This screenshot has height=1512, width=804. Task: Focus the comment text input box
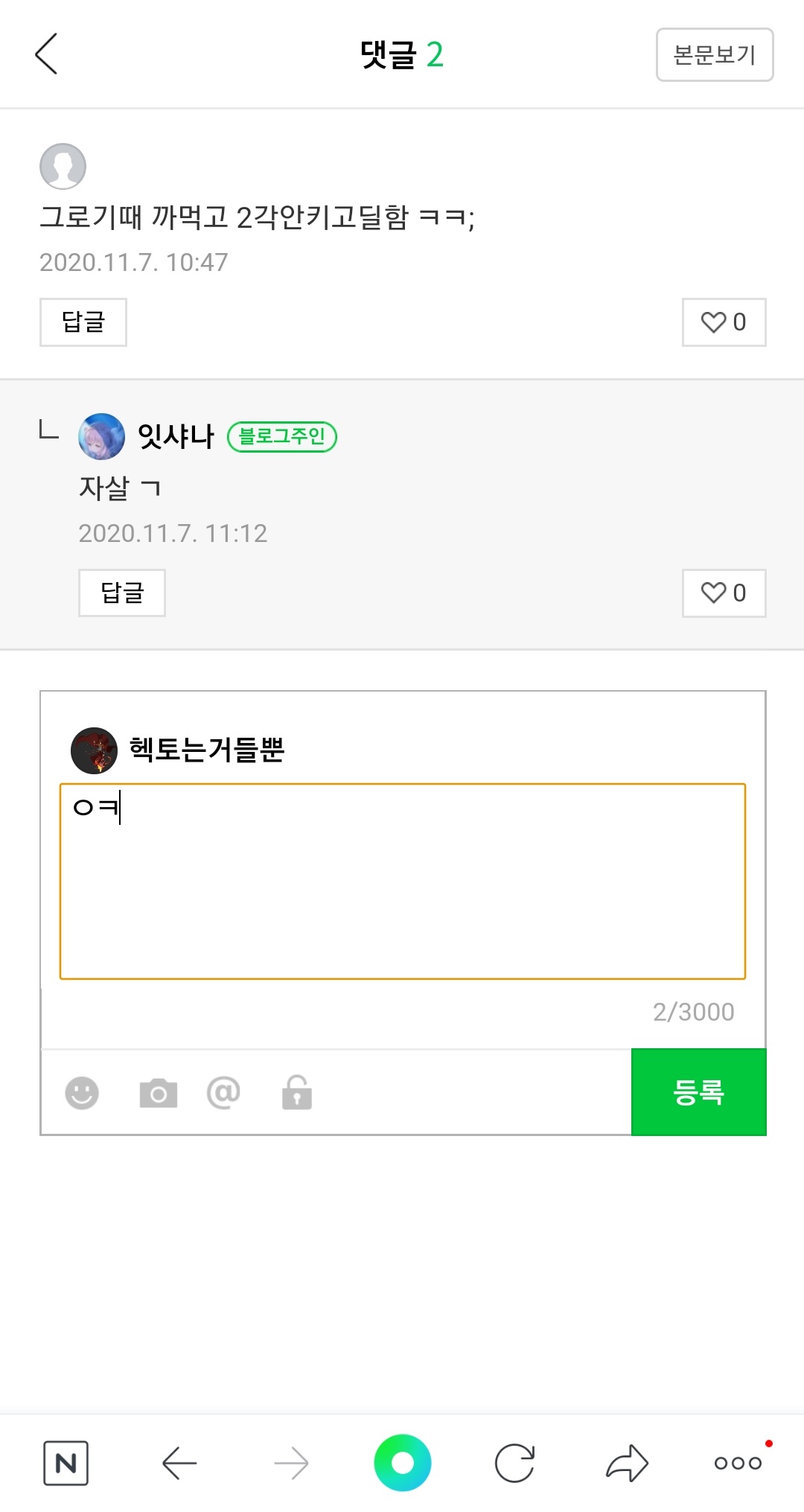point(402,881)
